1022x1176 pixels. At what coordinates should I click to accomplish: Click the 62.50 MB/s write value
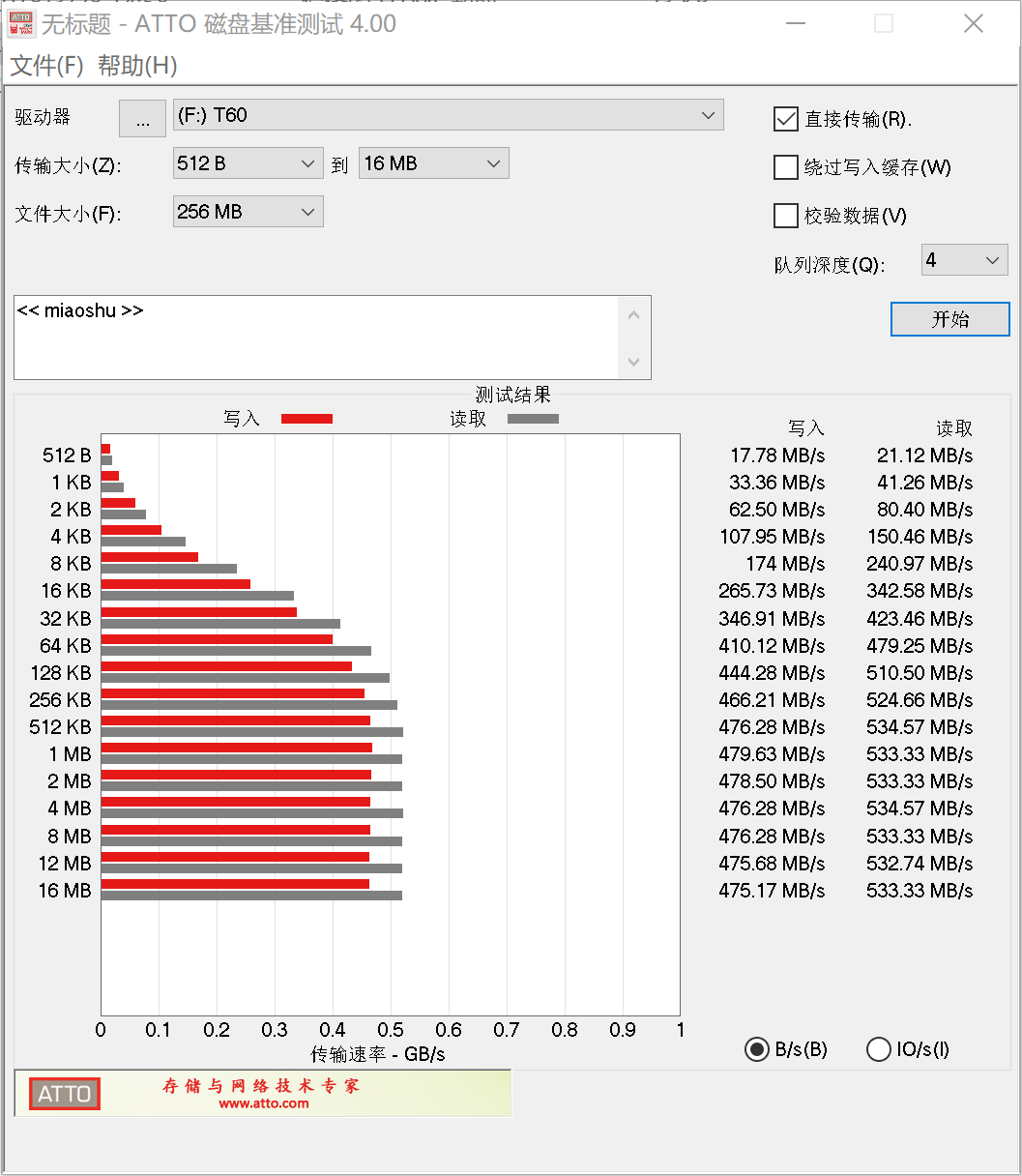point(777,510)
